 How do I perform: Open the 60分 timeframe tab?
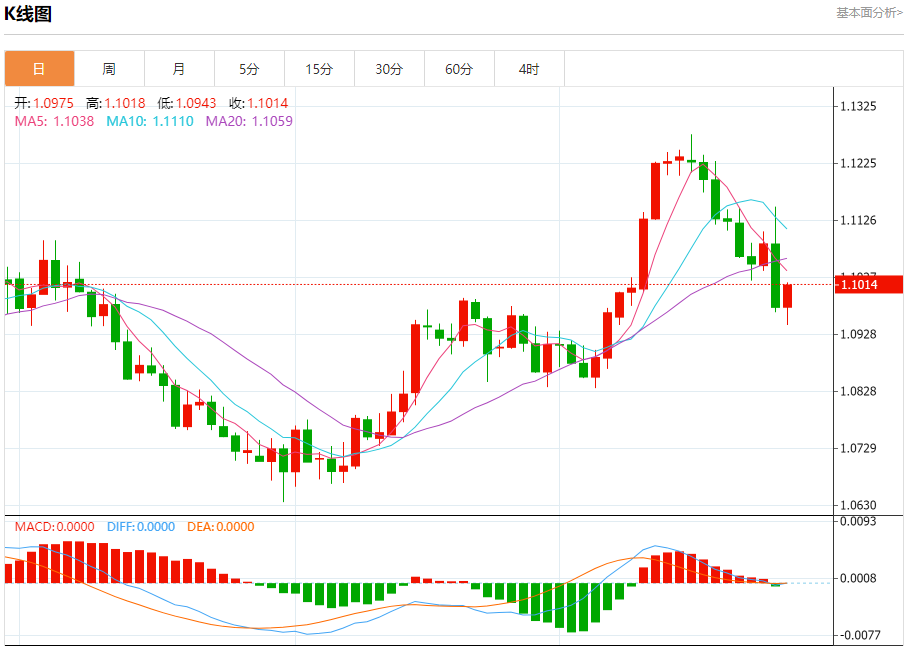(x=460, y=69)
